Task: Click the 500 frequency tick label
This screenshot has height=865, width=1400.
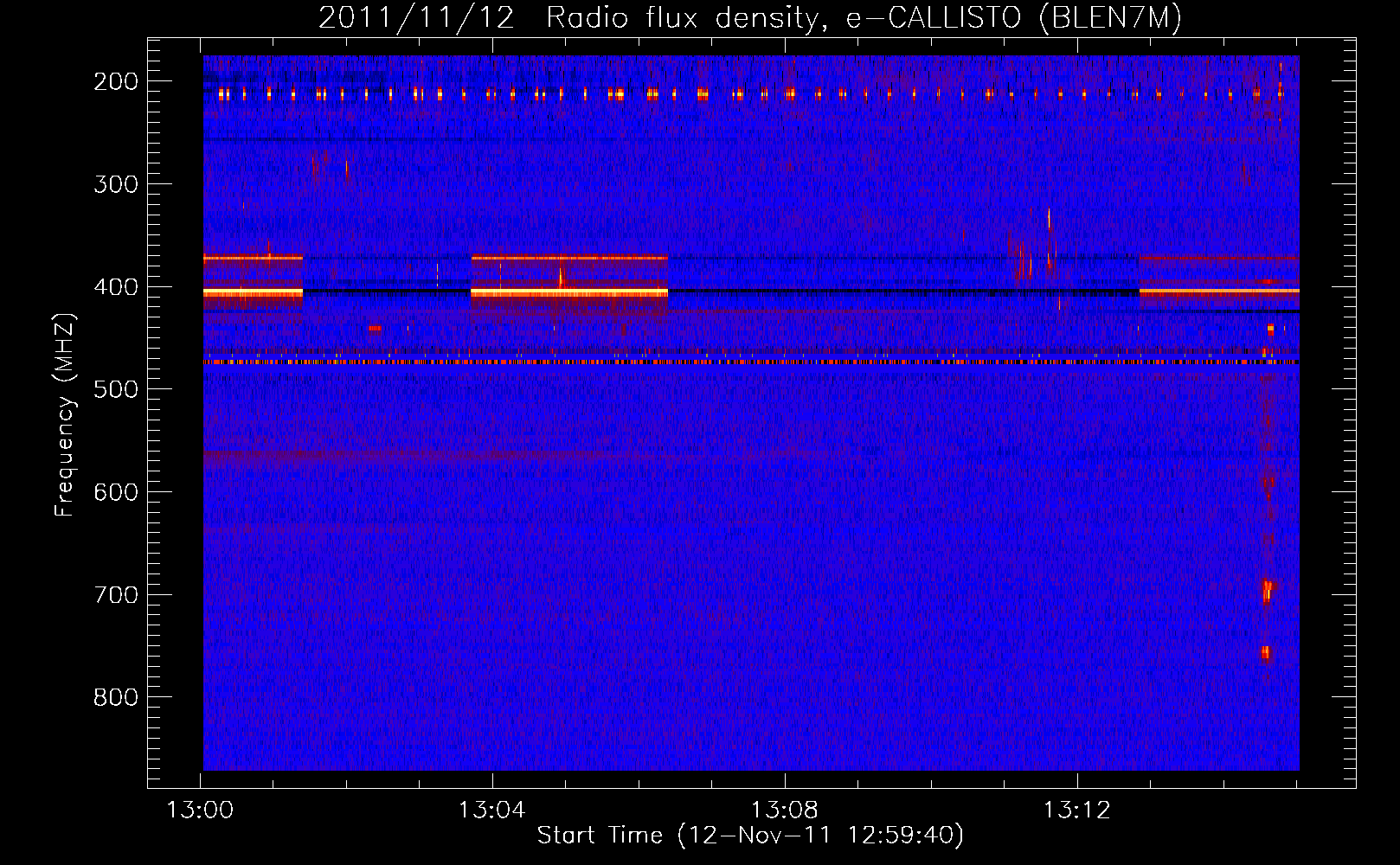Action: pos(116,389)
